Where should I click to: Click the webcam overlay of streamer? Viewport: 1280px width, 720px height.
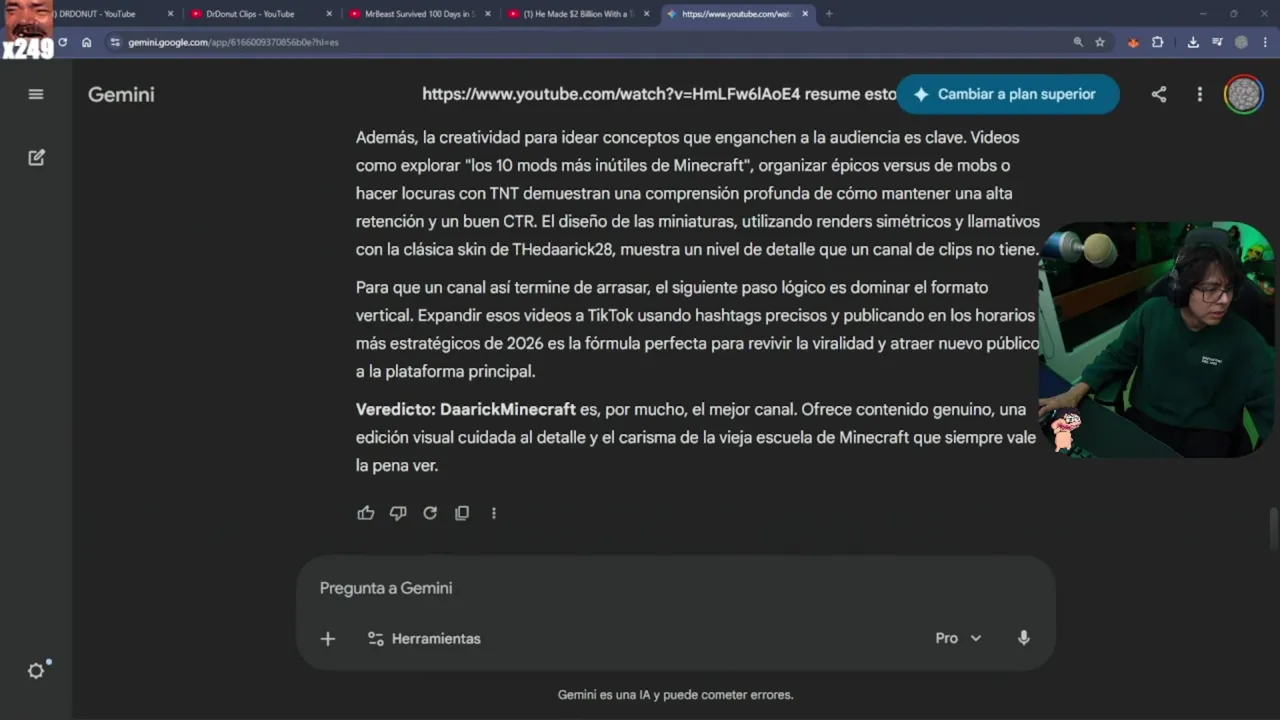click(1157, 340)
